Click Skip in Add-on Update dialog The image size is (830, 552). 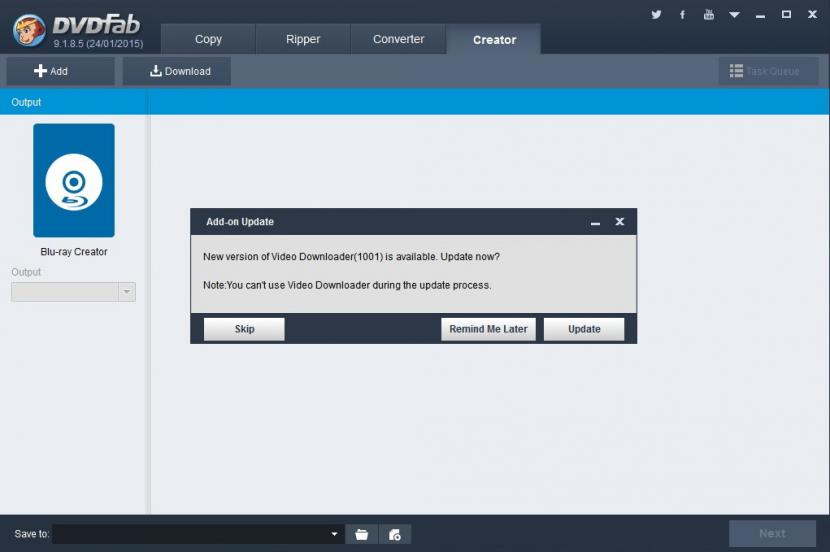pos(244,329)
